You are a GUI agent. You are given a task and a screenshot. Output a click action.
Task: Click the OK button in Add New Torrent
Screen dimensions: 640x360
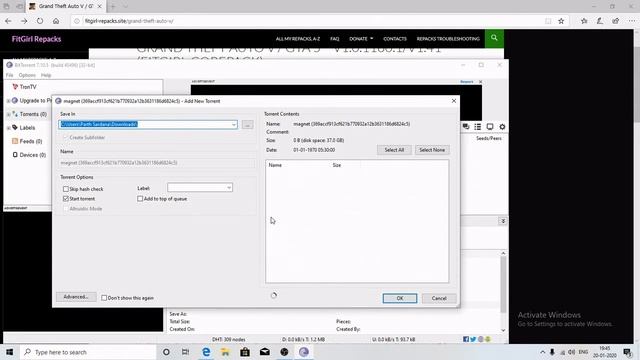(400, 298)
